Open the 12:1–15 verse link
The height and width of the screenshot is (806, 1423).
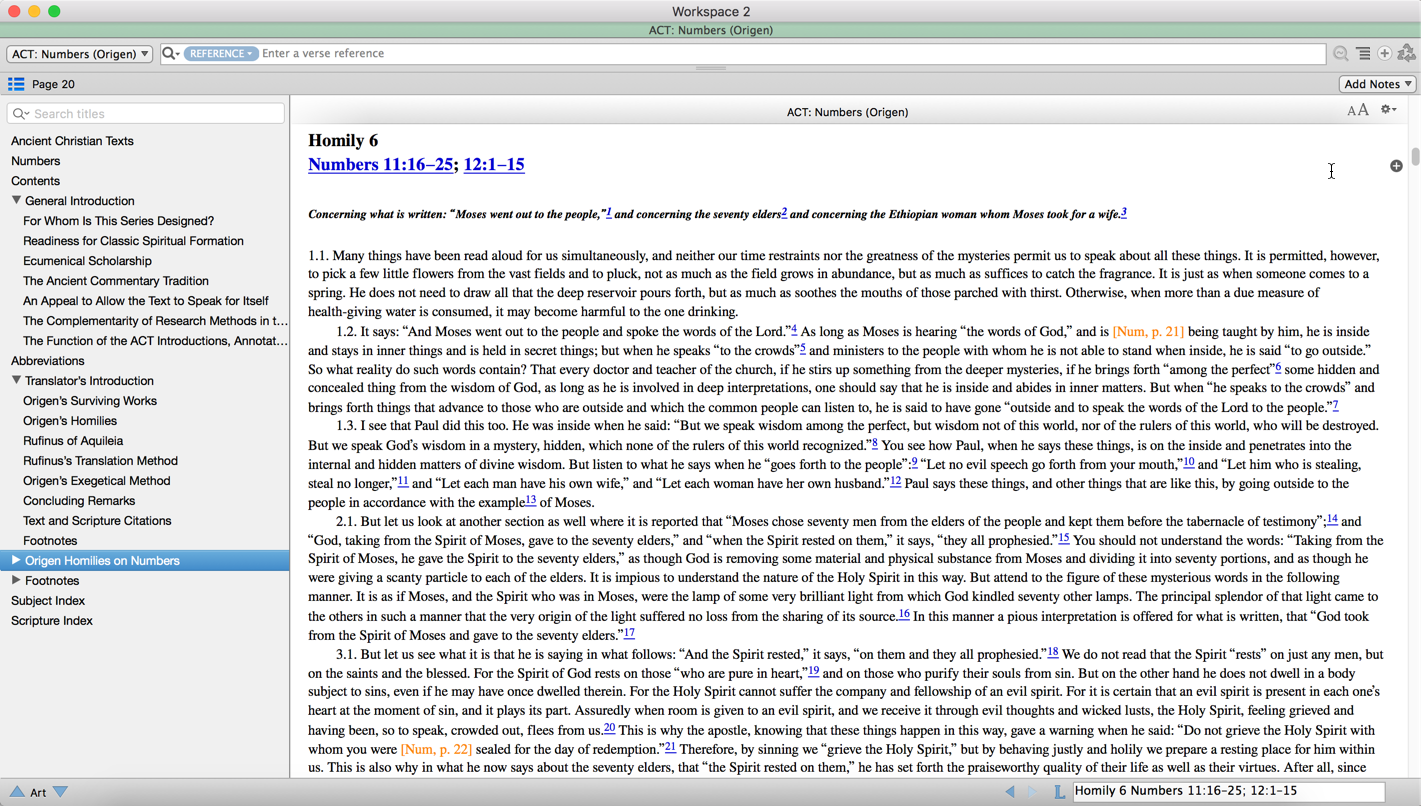[x=493, y=165]
